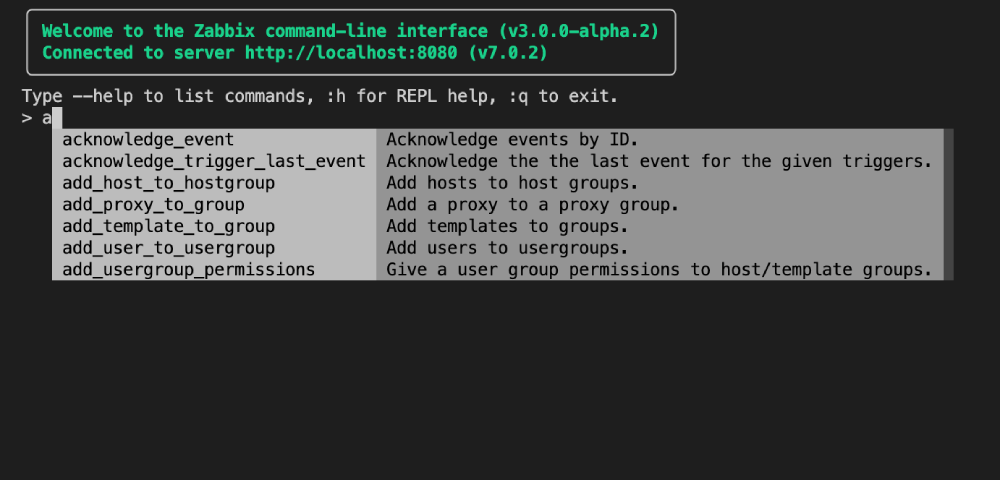
Task: Click the "Add a proxy to a proxy group." description
Action: coord(532,205)
